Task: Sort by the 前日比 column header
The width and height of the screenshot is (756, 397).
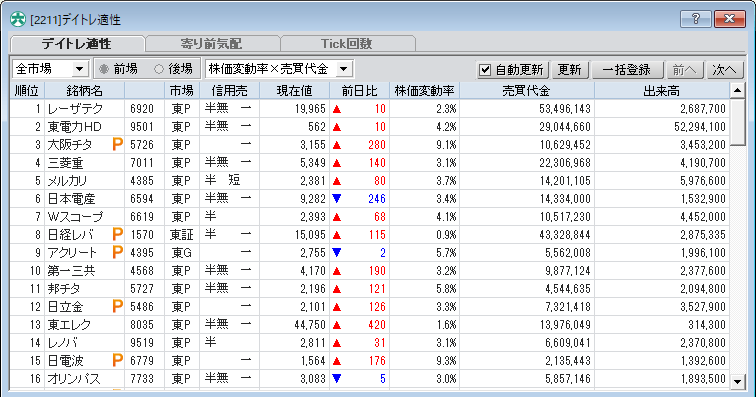Action: [x=359, y=91]
